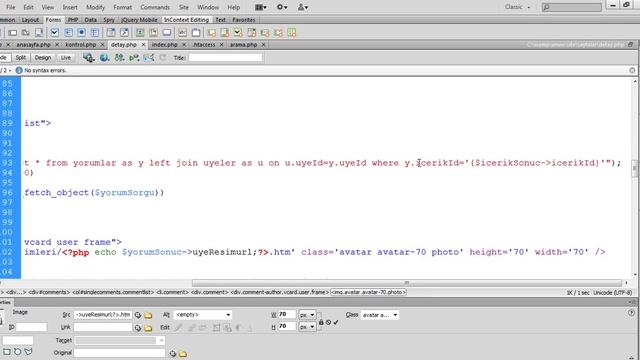Browse for Original file with folder icon

(183, 353)
